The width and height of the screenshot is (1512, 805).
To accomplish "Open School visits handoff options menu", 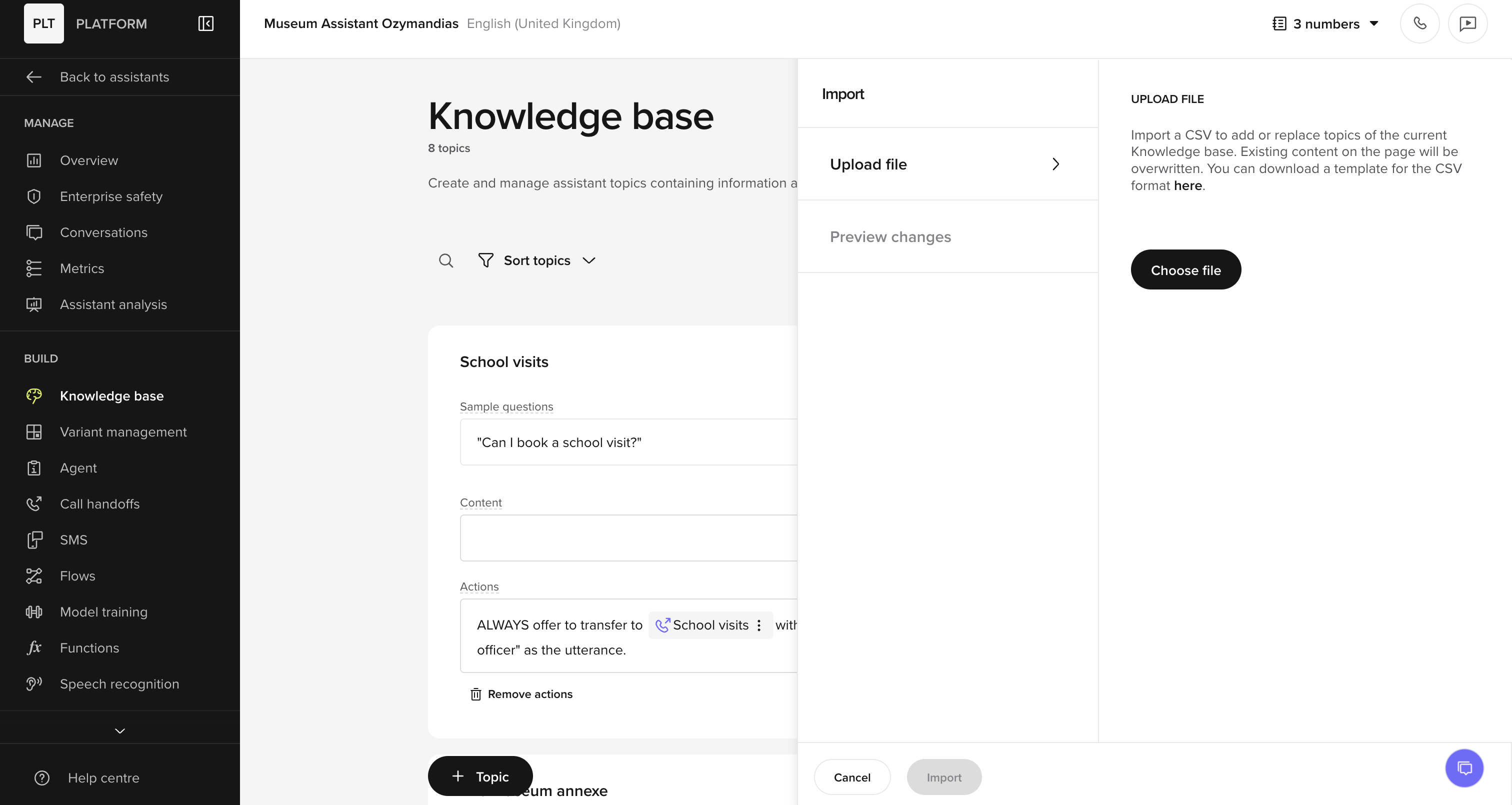I will coord(759,624).
